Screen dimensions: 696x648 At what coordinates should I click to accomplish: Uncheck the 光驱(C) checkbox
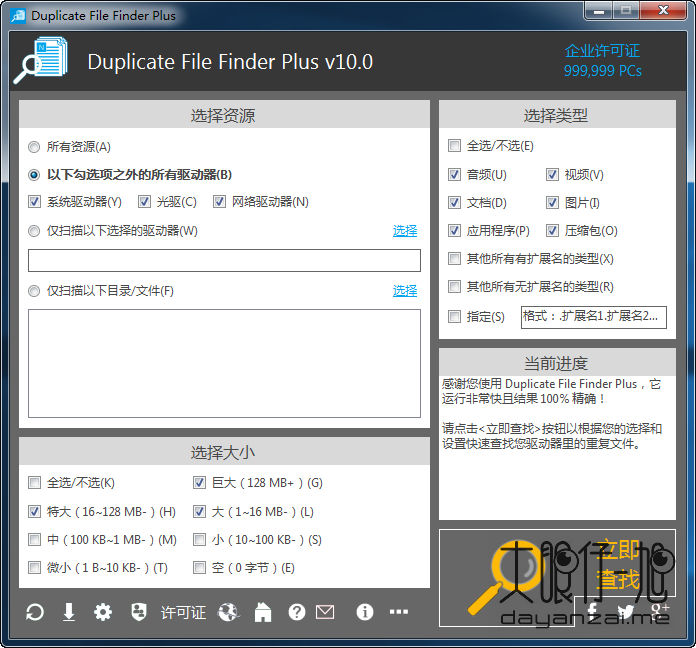[144, 202]
